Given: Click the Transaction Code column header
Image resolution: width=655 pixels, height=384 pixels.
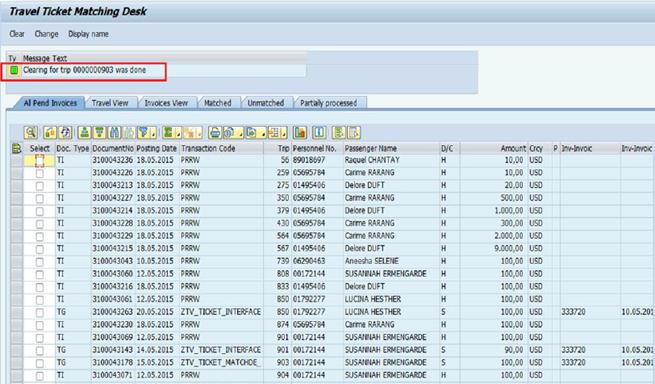Looking at the screenshot, I should [x=221, y=148].
